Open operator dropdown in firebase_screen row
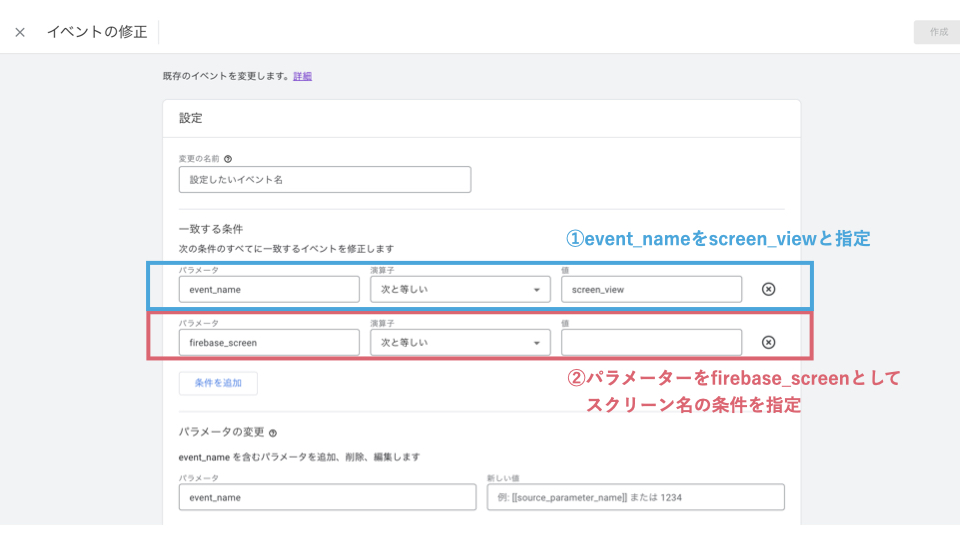 pos(460,342)
